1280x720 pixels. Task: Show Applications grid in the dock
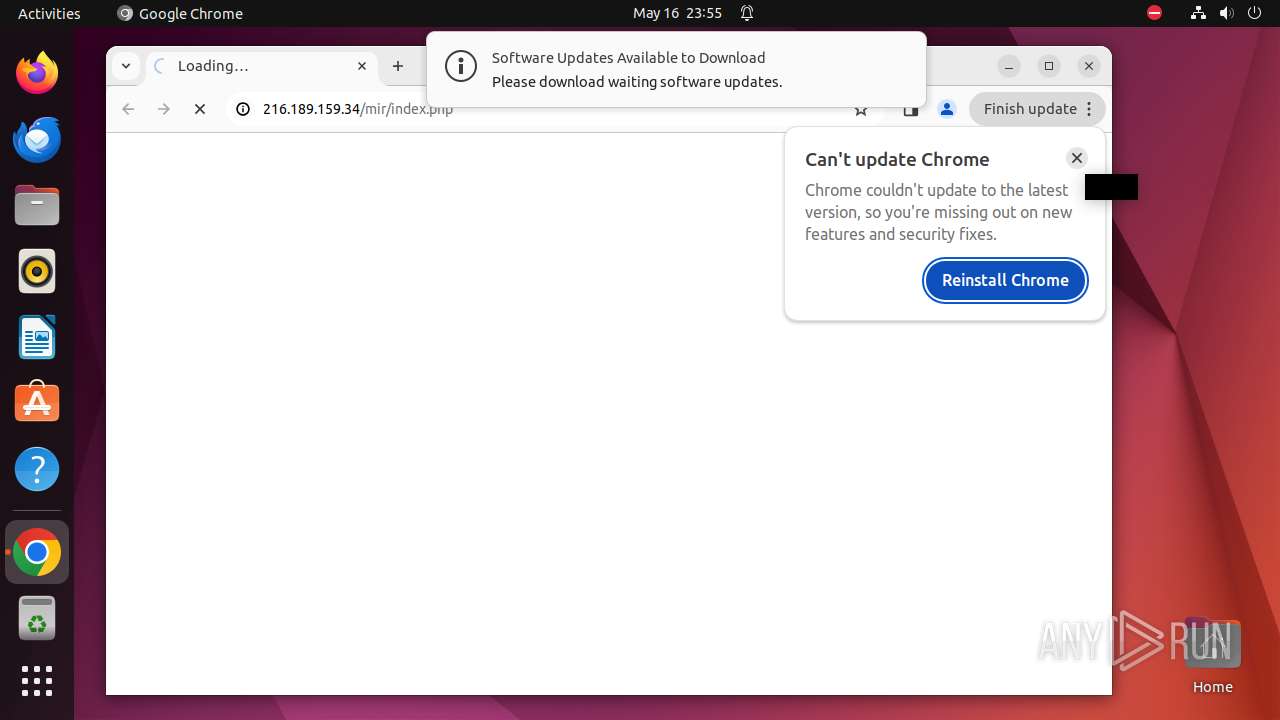click(x=37, y=681)
